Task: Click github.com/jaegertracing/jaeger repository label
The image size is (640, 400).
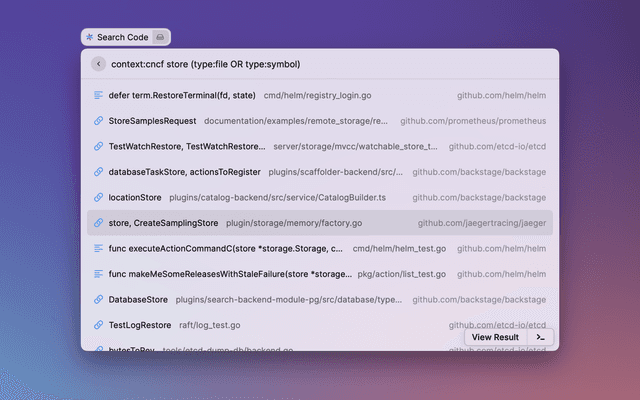Action: [x=481, y=223]
